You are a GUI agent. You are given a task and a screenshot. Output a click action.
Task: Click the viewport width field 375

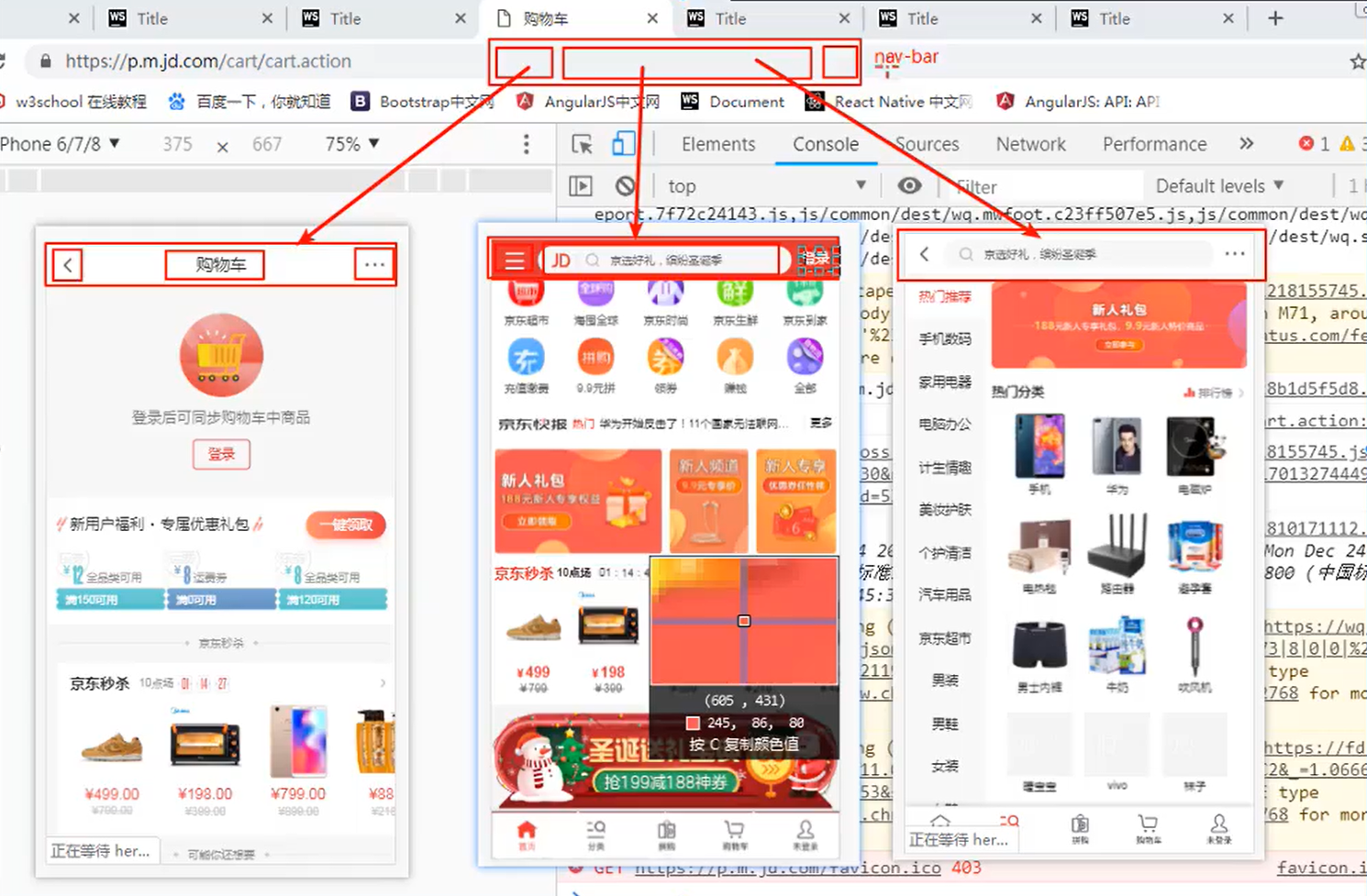click(177, 144)
